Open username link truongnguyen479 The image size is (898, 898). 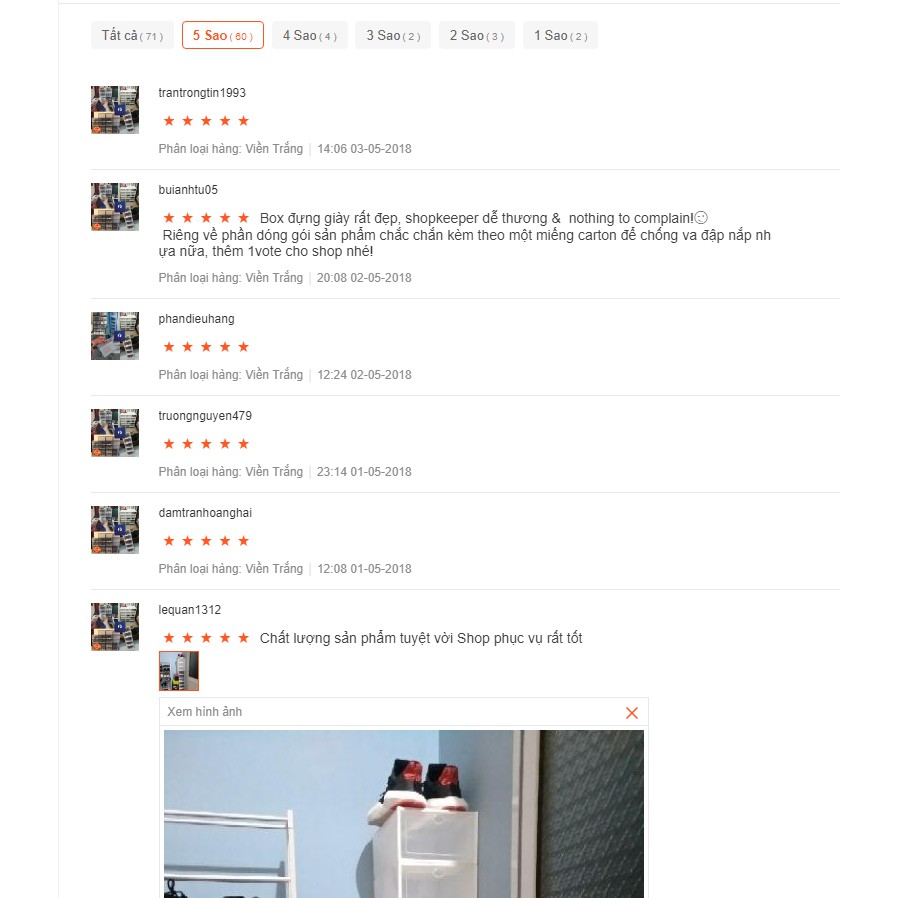205,416
